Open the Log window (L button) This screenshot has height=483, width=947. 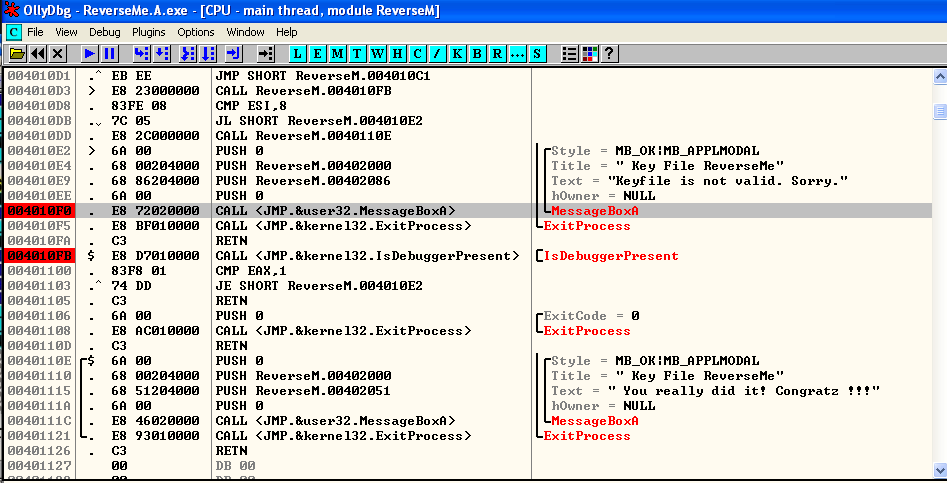pos(297,54)
